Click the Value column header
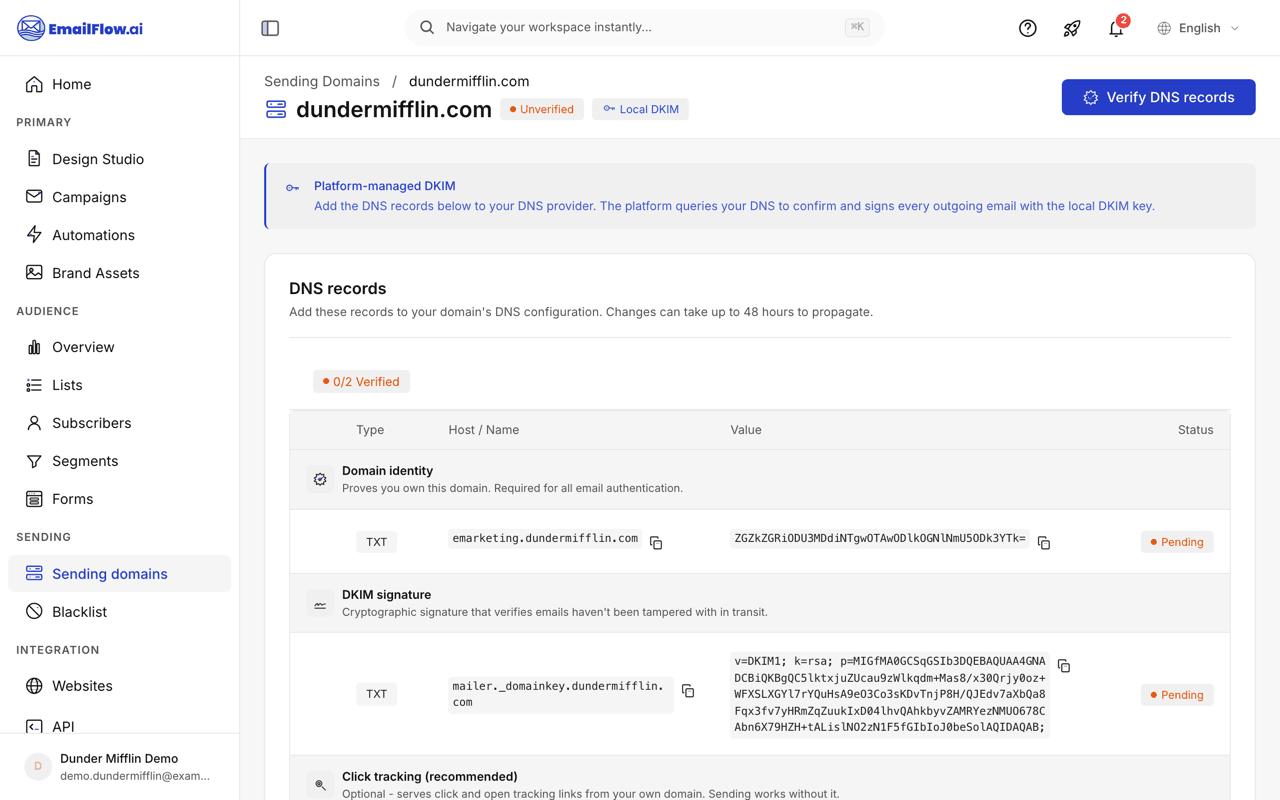This screenshot has width=1280, height=800. pos(746,430)
